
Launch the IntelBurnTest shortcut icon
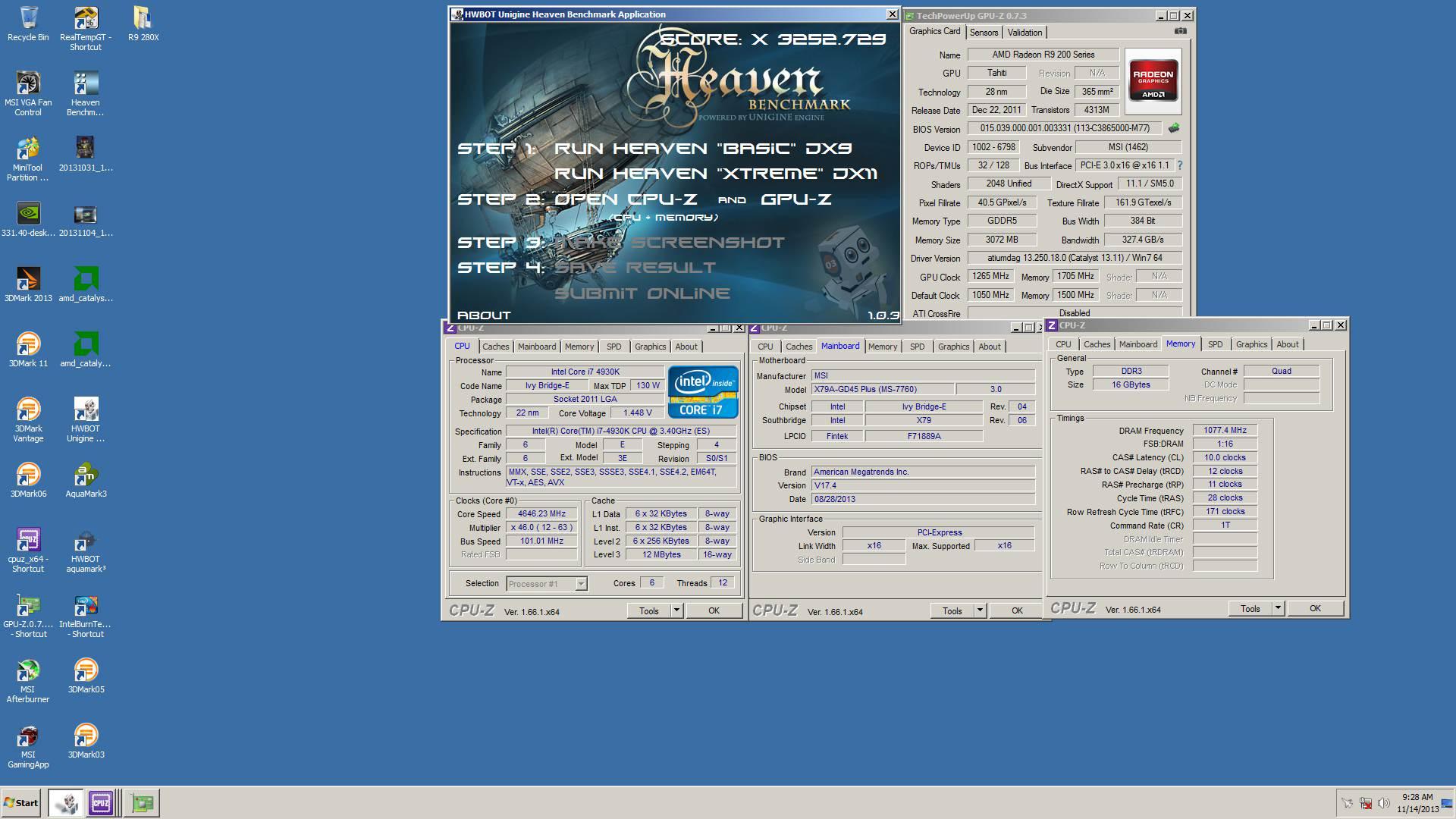pyautogui.click(x=86, y=616)
